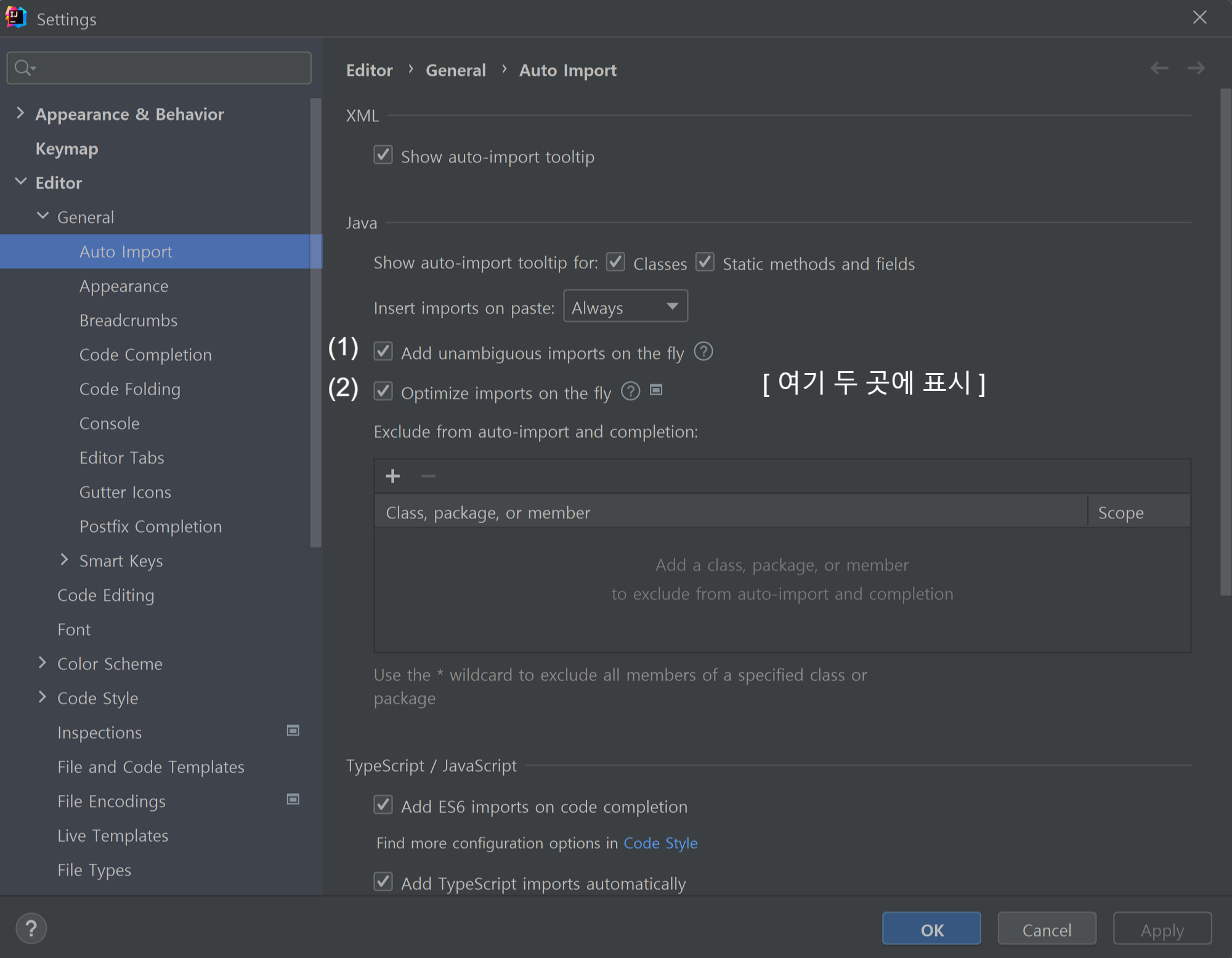Navigate forward with the right arrow icon
1232x958 pixels.
(1197, 68)
